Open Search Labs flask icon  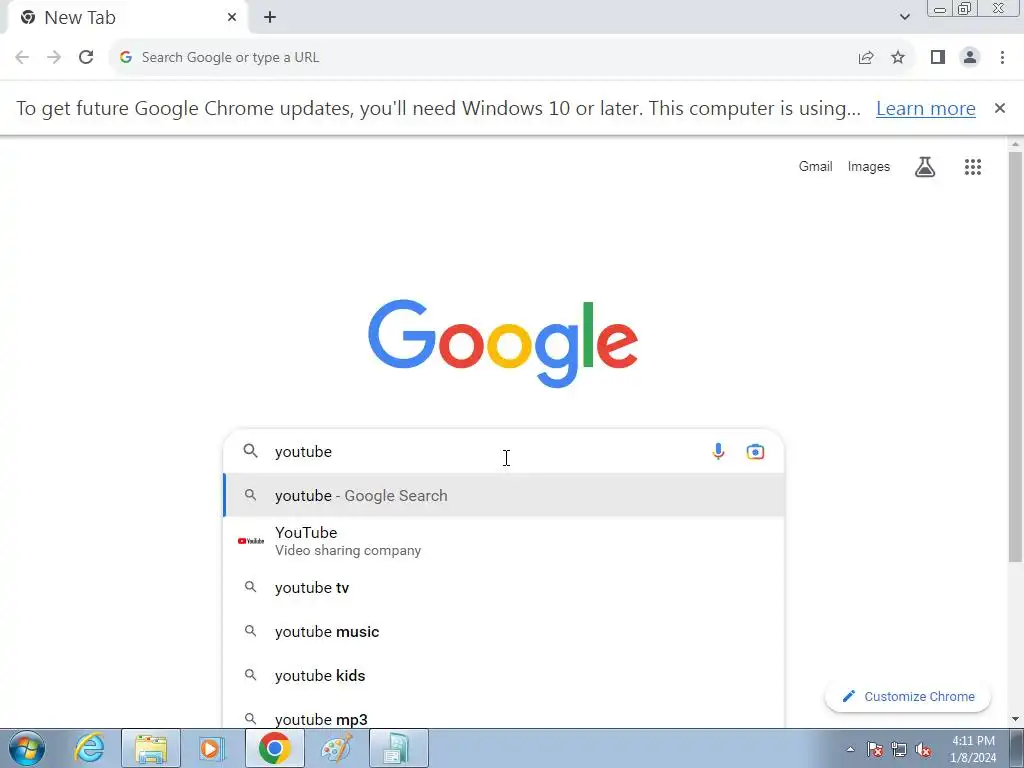click(x=925, y=167)
